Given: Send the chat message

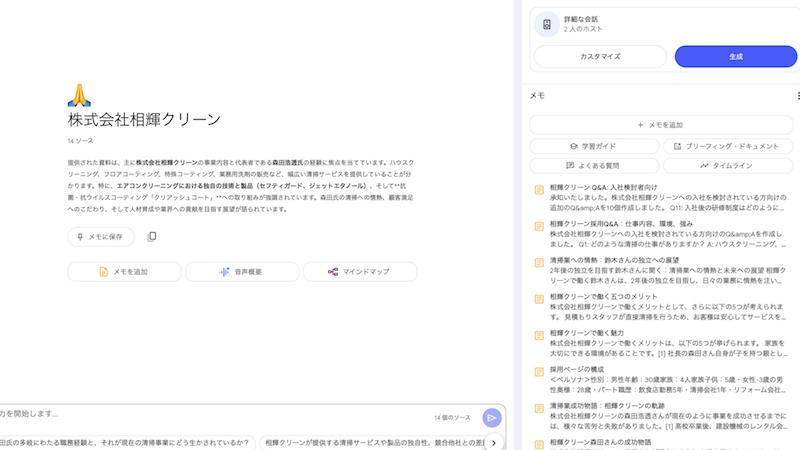Looking at the screenshot, I should pos(492,418).
